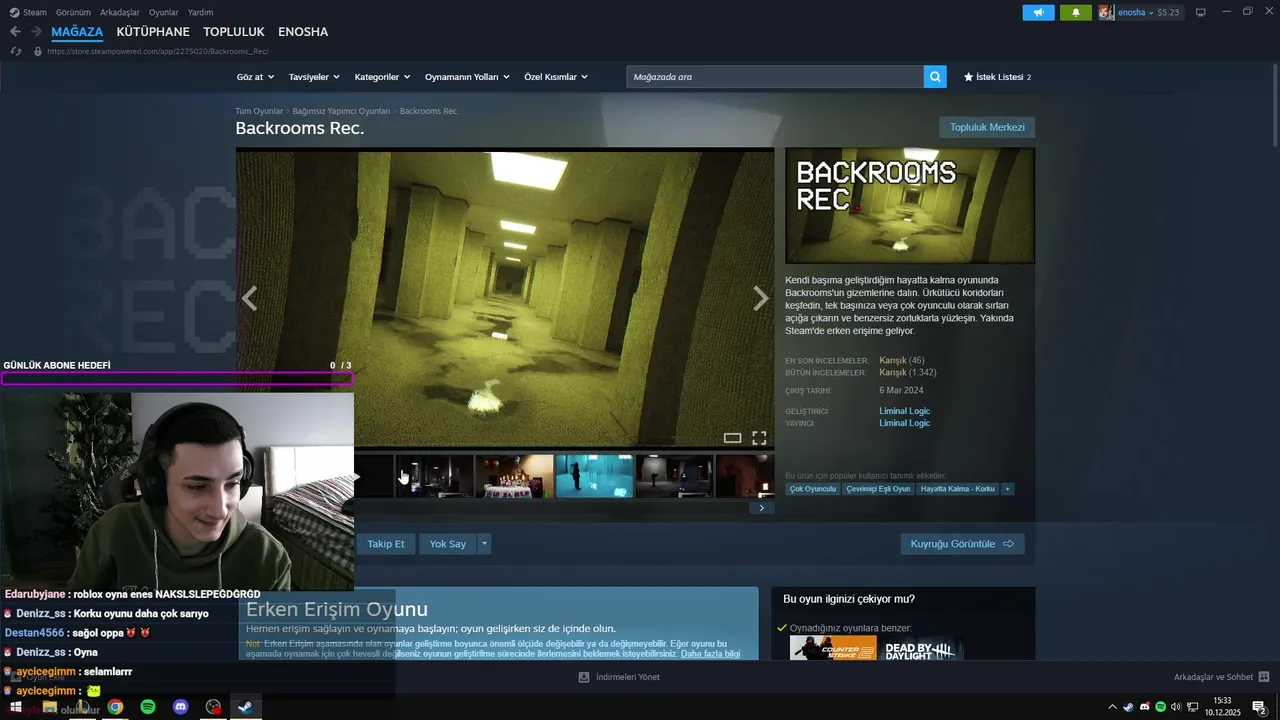Show next screenshot with right carousel arrow
Viewport: 1280px width, 720px height.
point(761,298)
